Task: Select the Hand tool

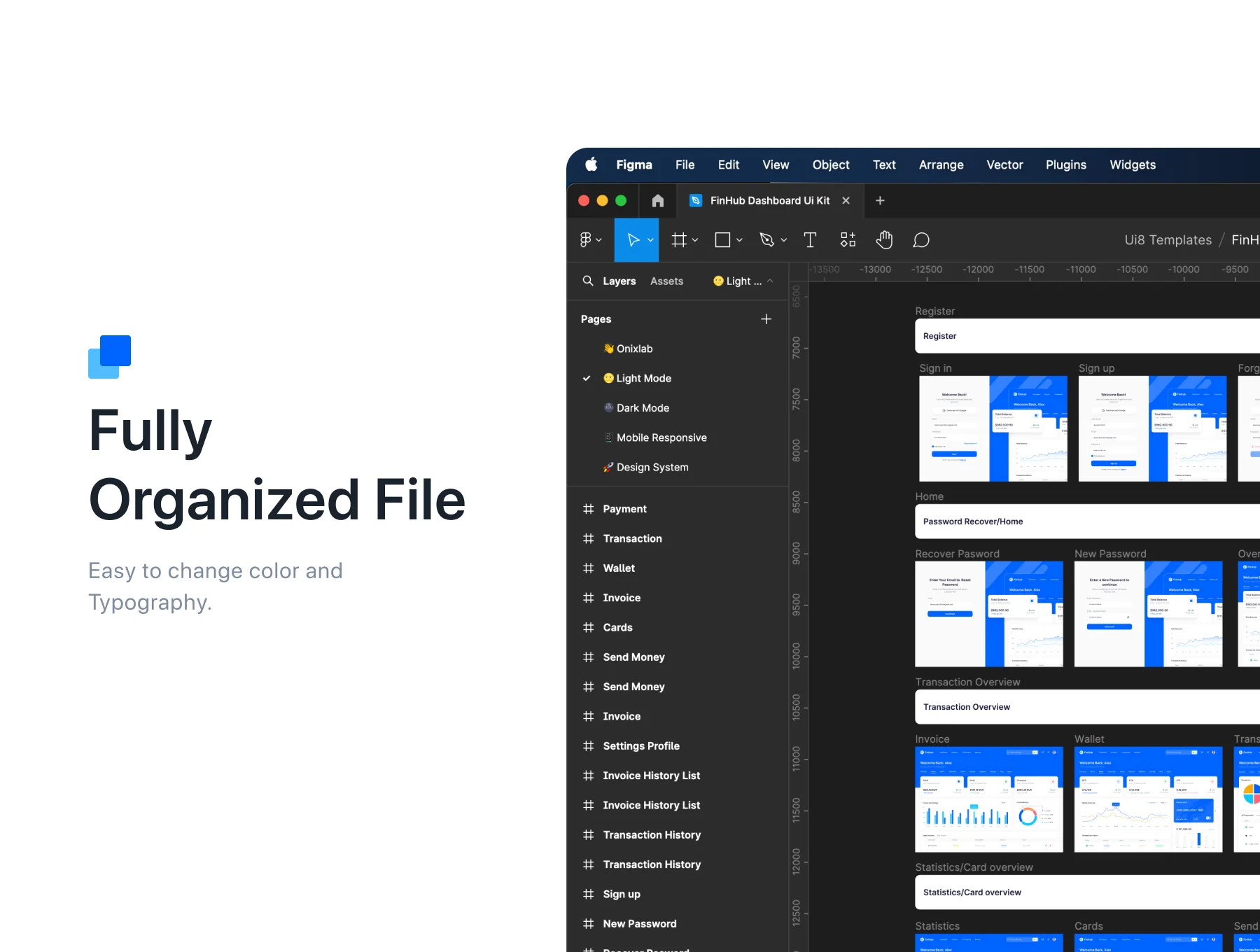Action: click(x=884, y=240)
